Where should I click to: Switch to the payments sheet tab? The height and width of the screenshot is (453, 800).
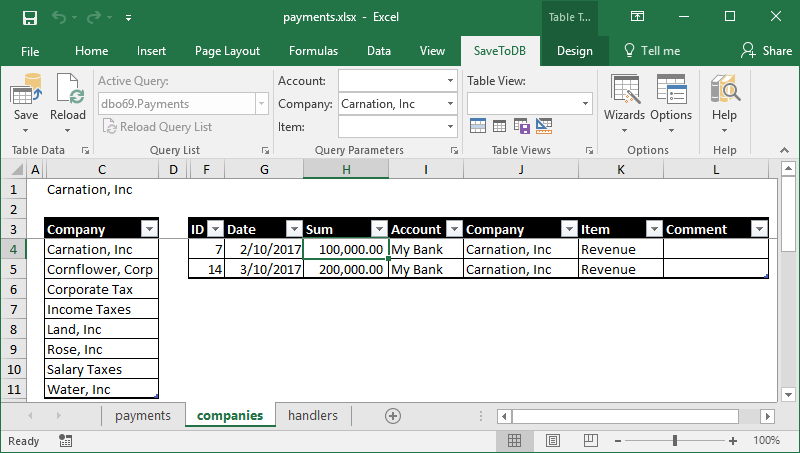[143, 416]
